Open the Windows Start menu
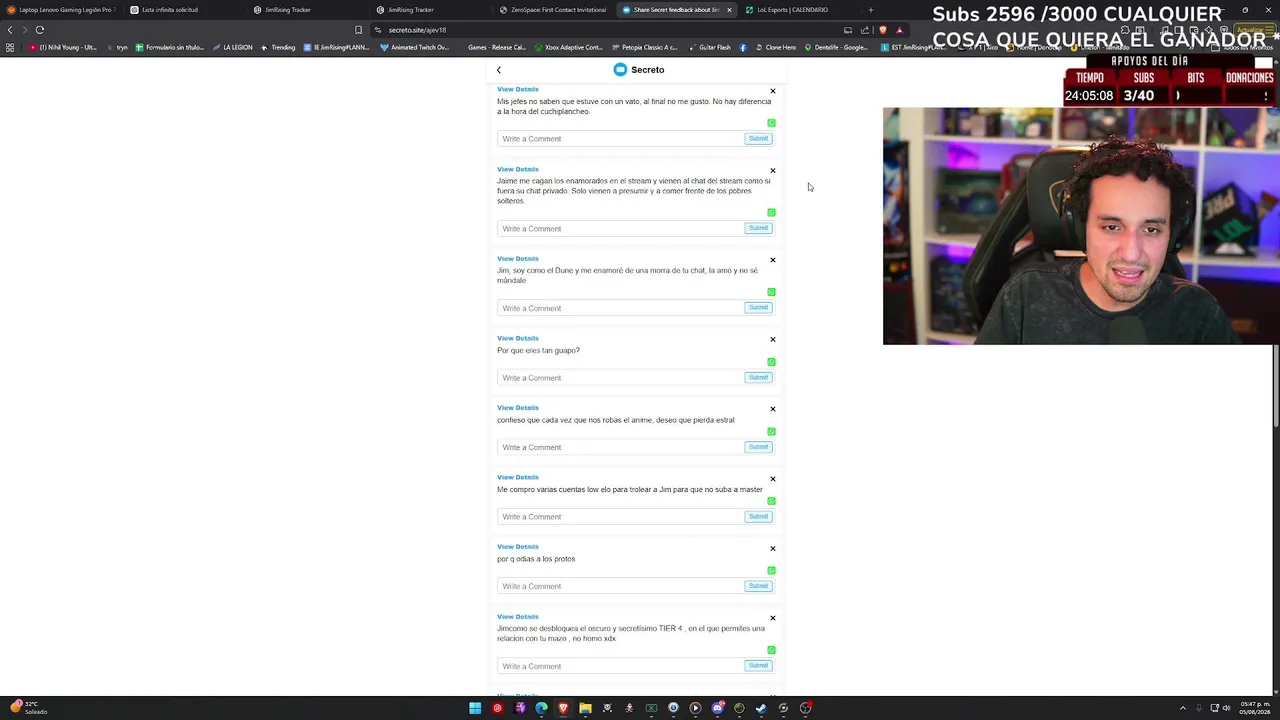 point(475,708)
